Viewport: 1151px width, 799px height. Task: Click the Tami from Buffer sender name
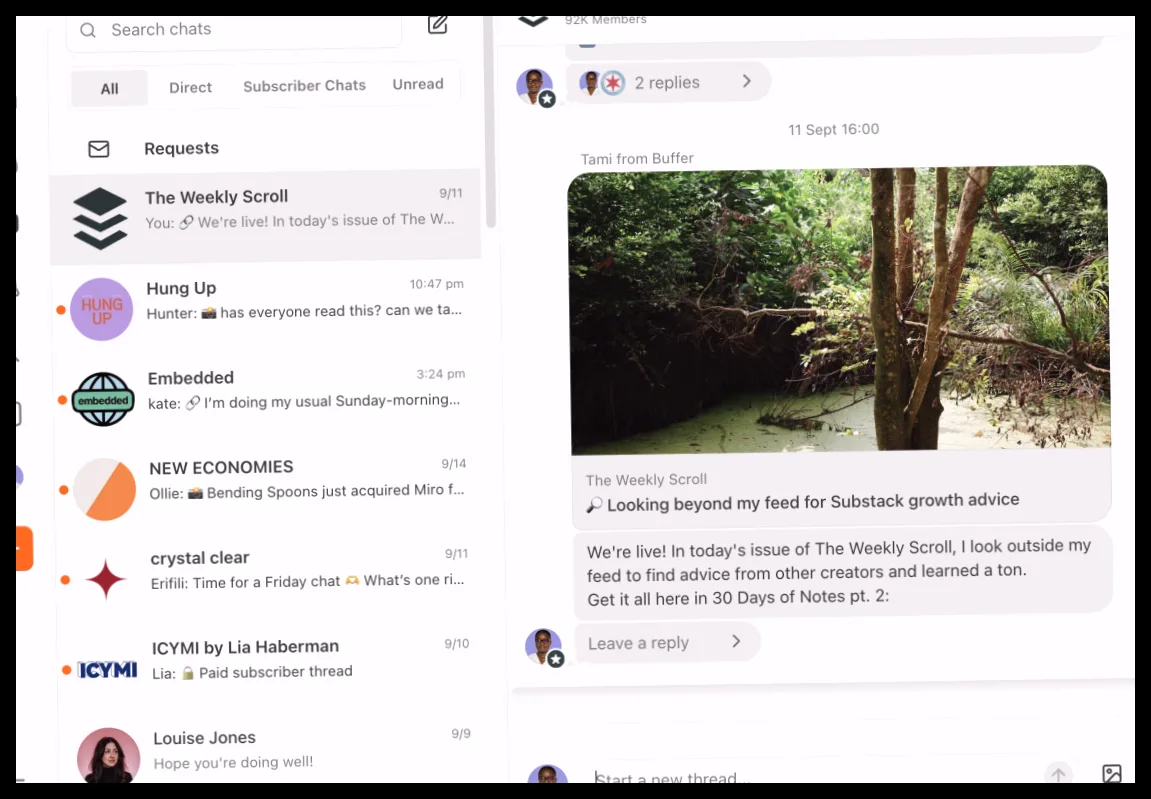(x=637, y=159)
